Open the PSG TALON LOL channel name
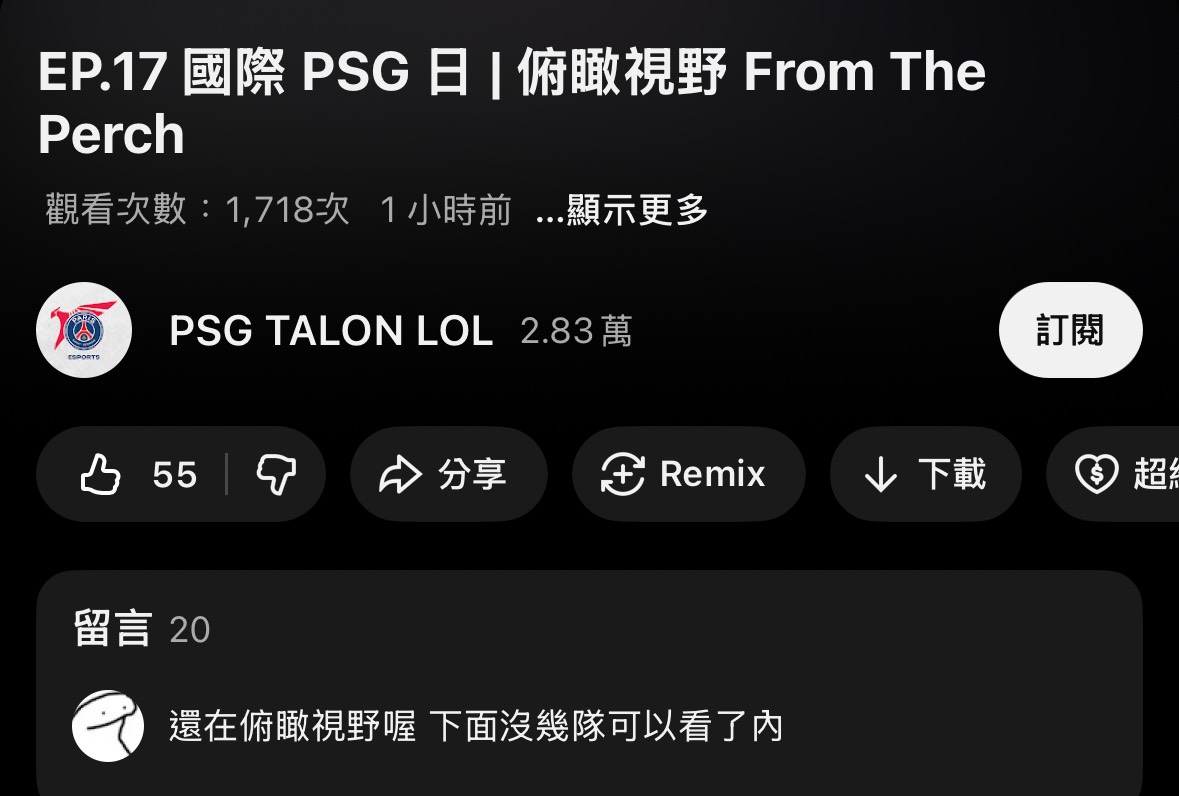 (331, 331)
